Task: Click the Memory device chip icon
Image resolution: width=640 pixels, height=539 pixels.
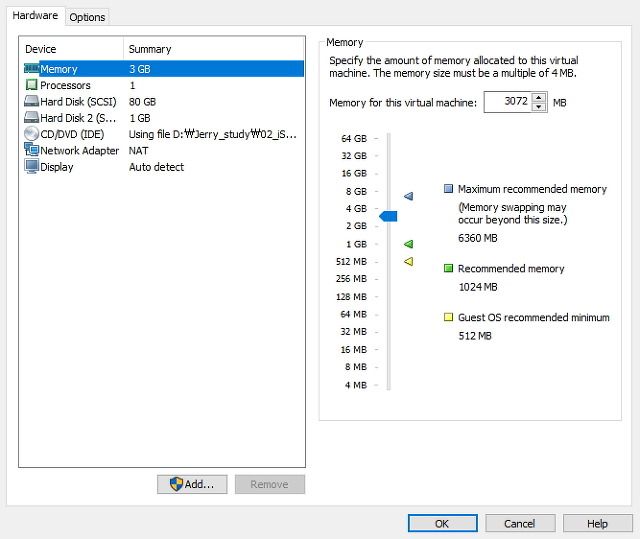Action: pyautogui.click(x=31, y=68)
